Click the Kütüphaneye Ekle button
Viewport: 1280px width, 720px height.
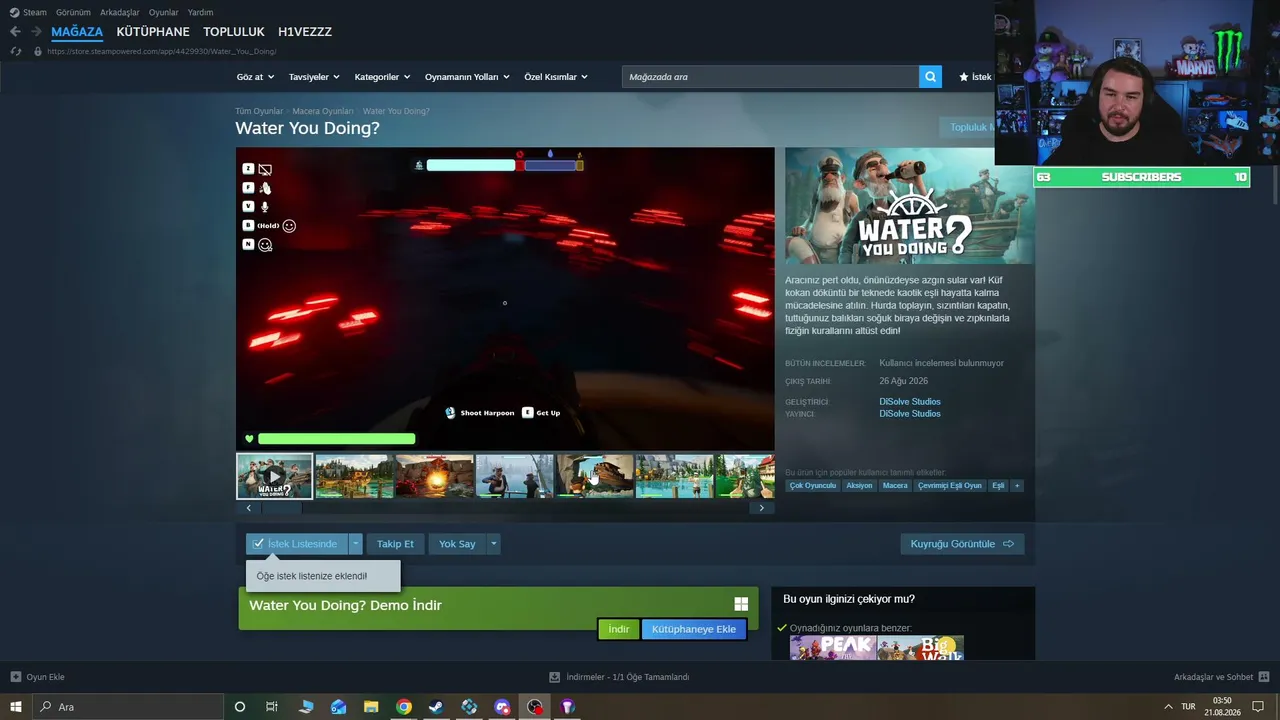tap(694, 629)
